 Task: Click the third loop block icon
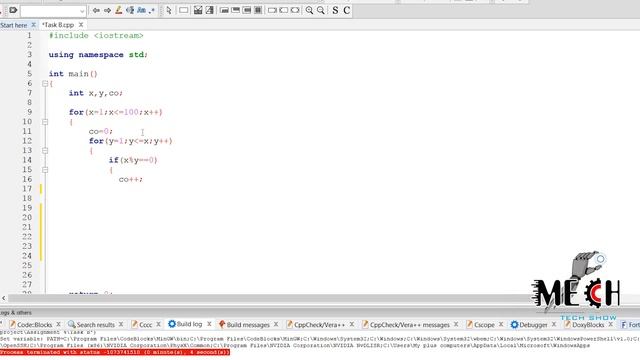tap(247, 10)
